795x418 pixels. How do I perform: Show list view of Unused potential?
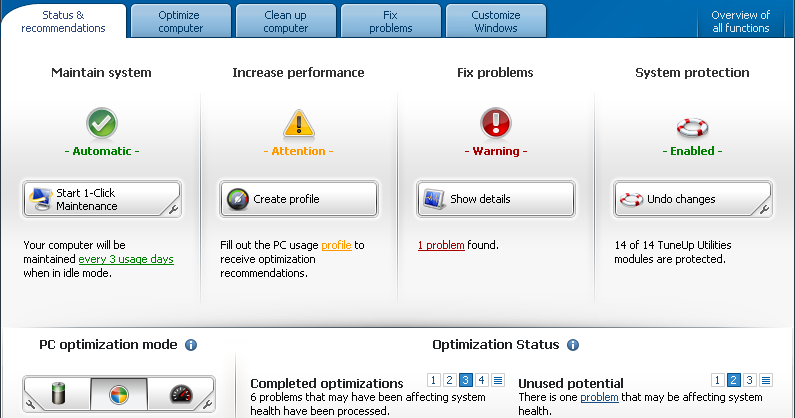click(766, 380)
